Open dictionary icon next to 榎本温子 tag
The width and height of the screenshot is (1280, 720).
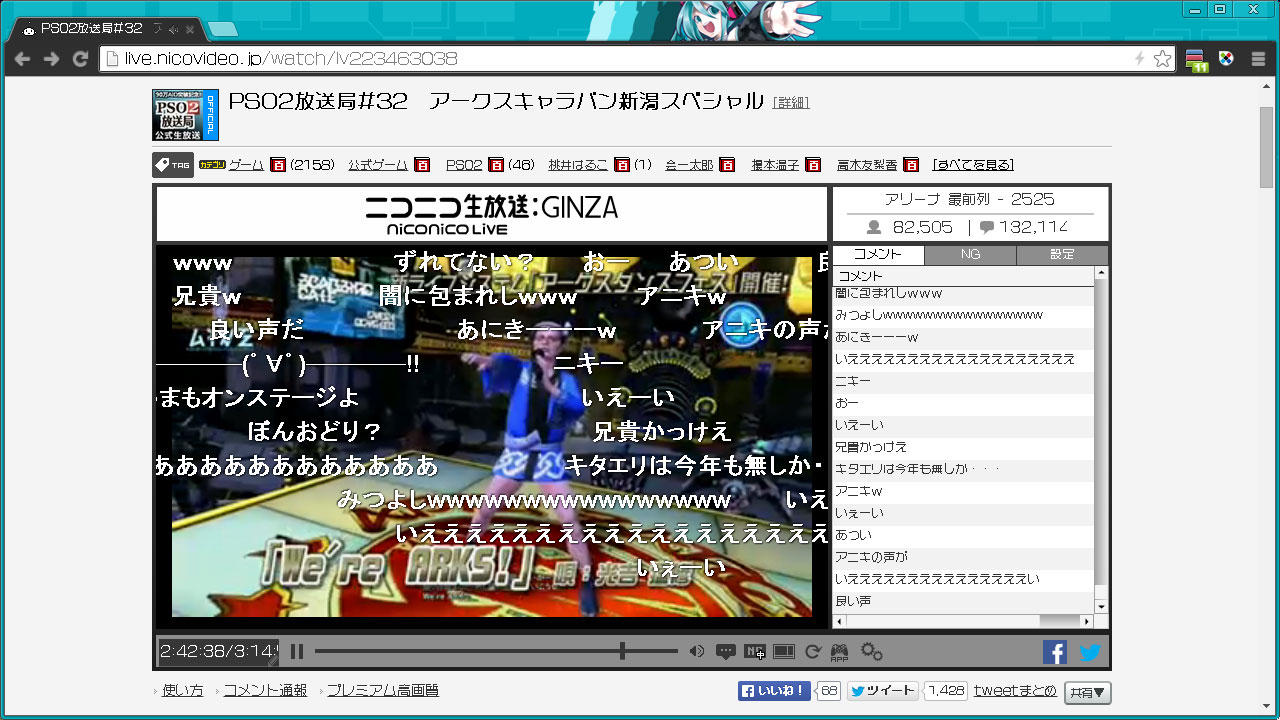813,165
